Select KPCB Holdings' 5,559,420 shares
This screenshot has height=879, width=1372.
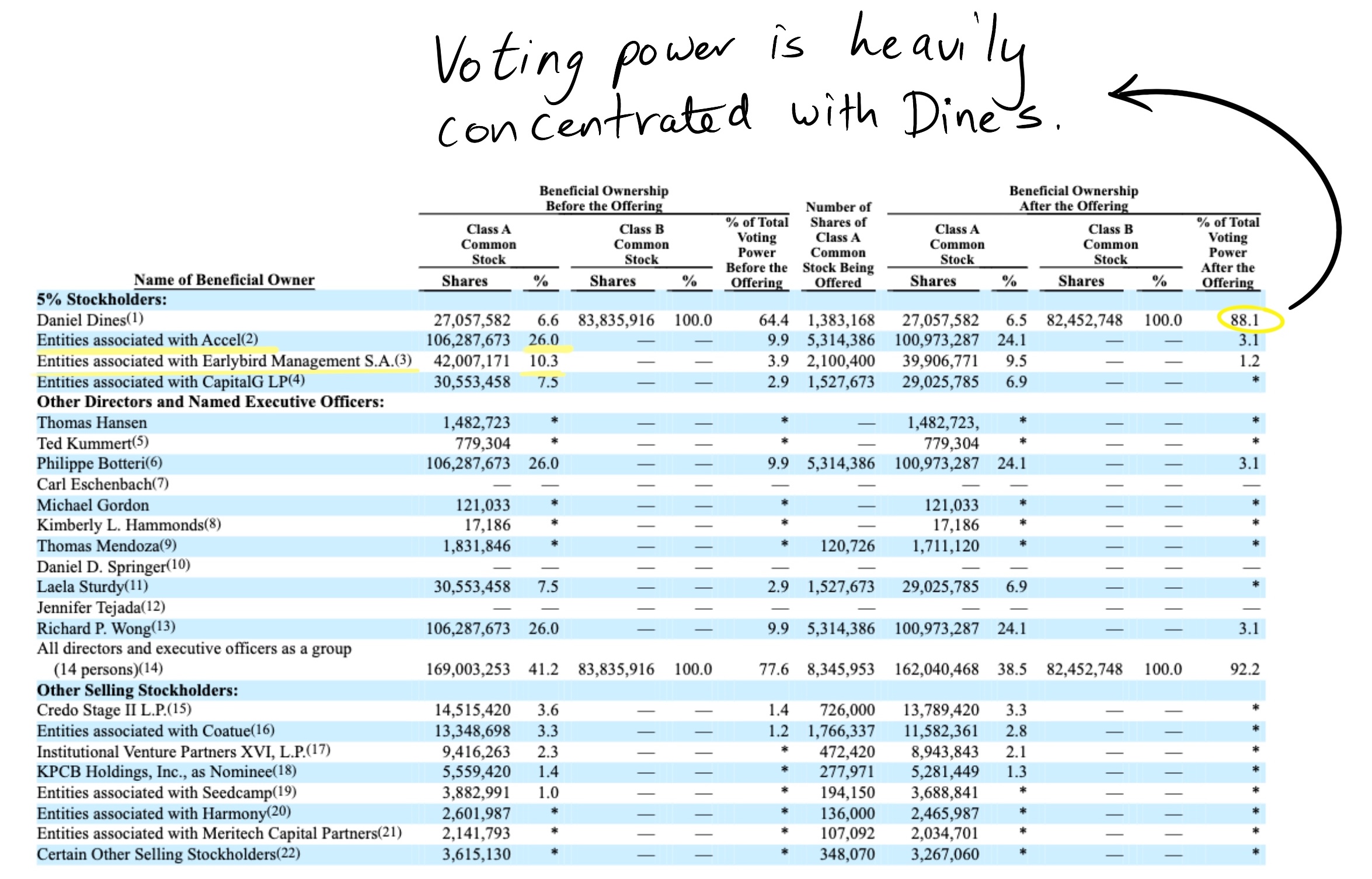pyautogui.click(x=476, y=772)
